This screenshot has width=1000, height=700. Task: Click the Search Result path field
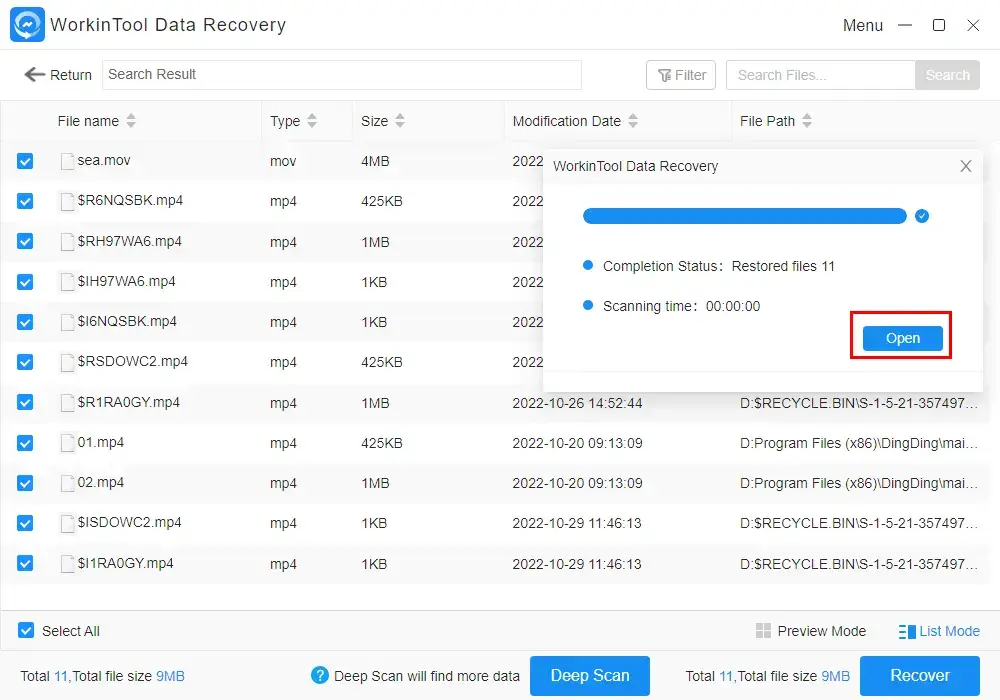click(x=342, y=75)
